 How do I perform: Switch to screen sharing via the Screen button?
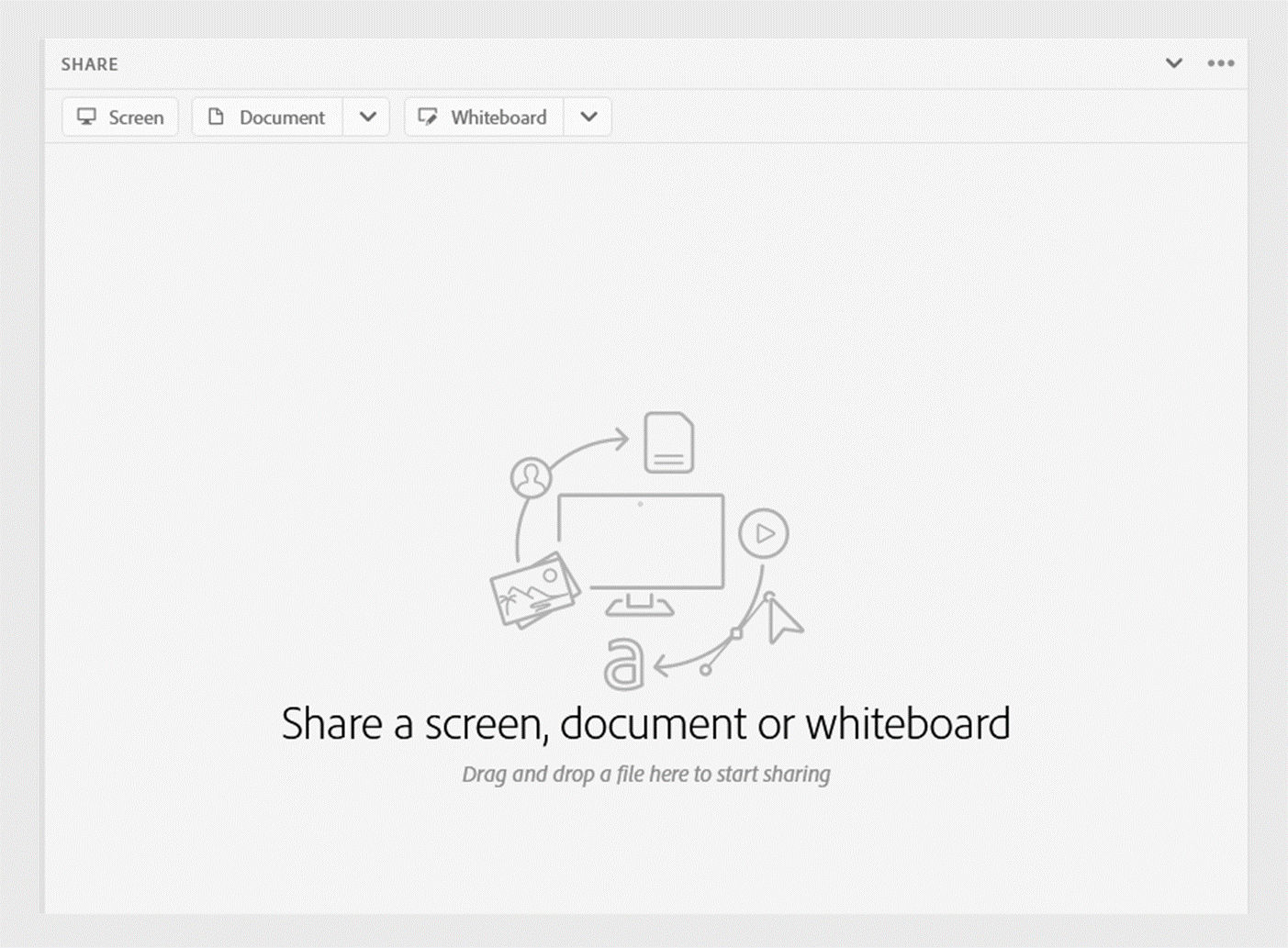119,117
